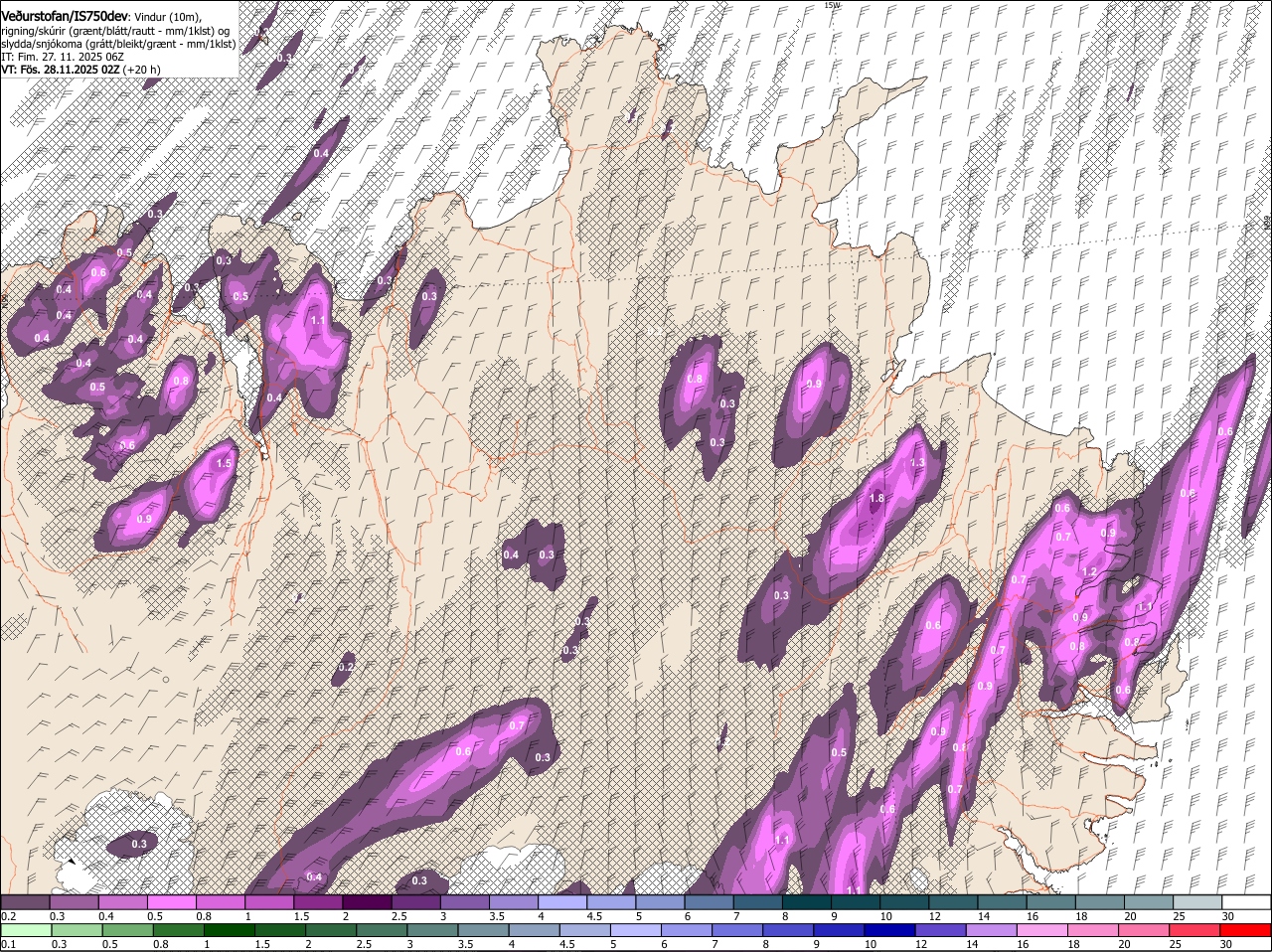
Task: Click the palest green 0.1 swatch, lower scale
Action: (25, 930)
